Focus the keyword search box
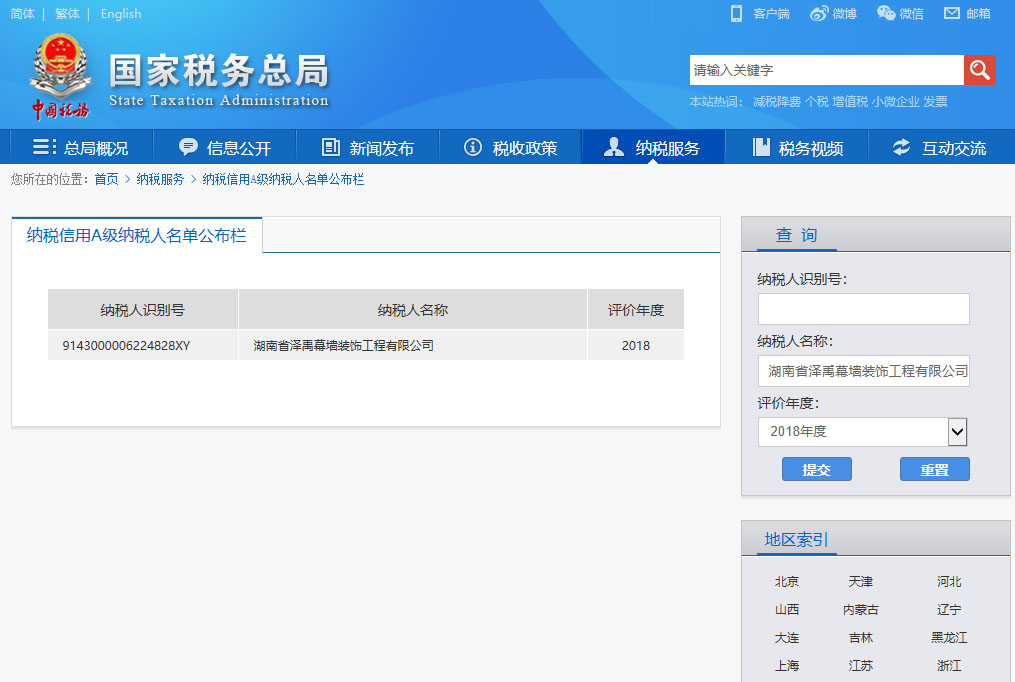 click(x=826, y=70)
